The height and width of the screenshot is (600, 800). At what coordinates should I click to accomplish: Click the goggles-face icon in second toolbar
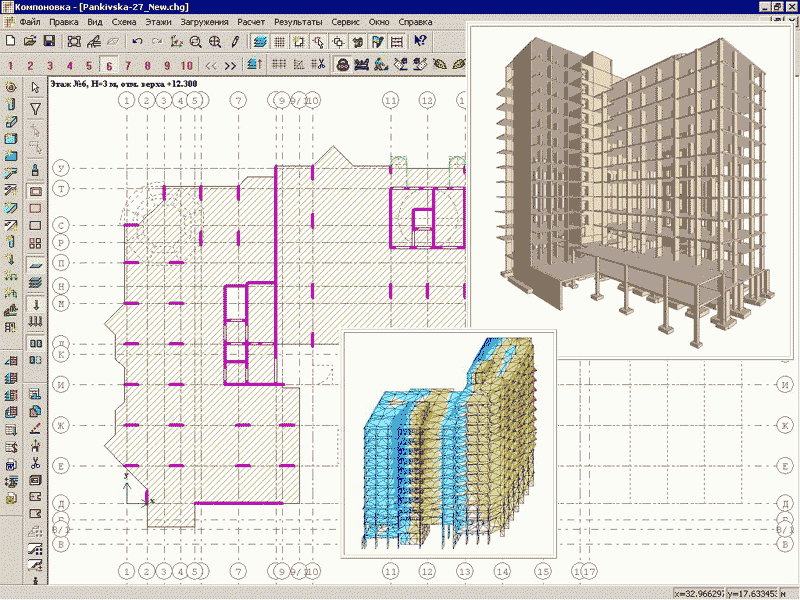342,65
